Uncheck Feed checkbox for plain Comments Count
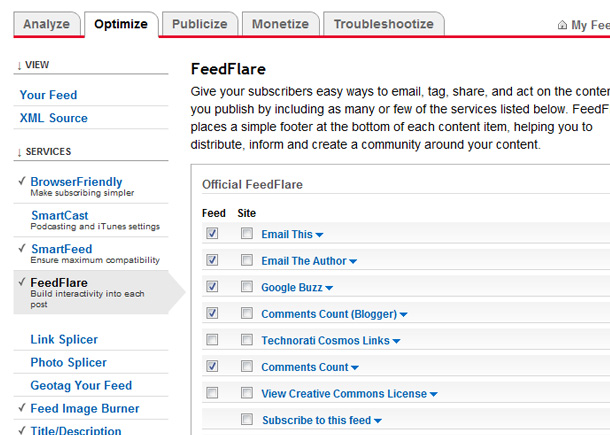This screenshot has height=435, width=610. (212, 366)
